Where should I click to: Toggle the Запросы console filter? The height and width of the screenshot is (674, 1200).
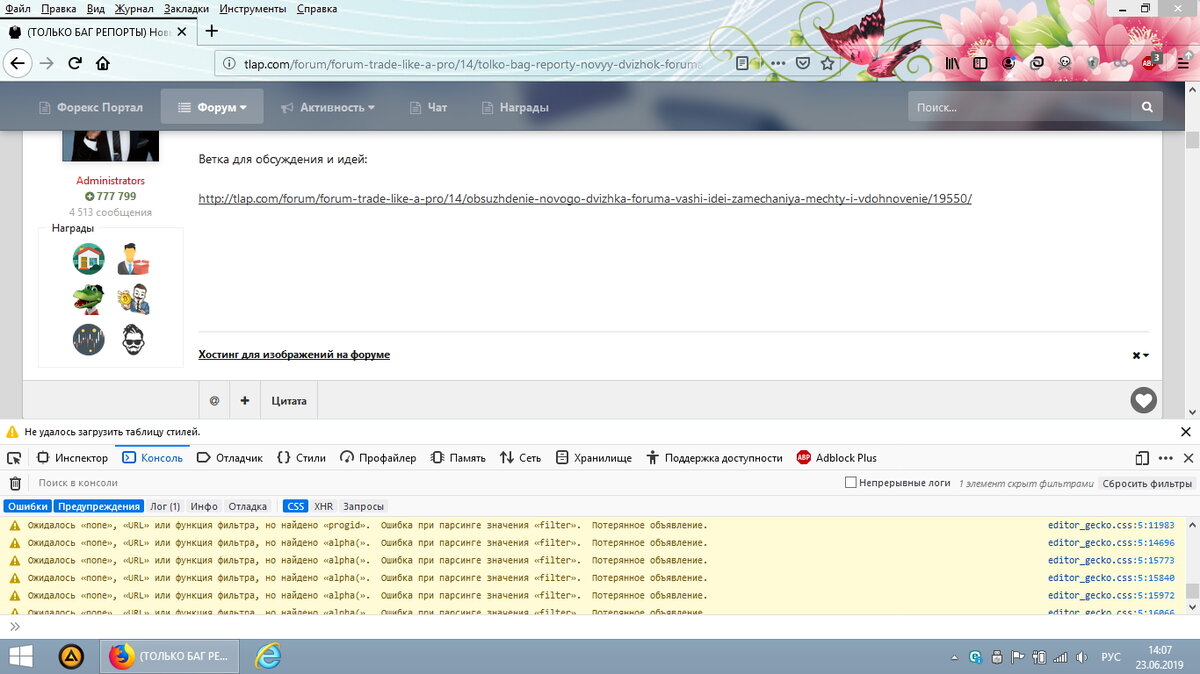point(364,506)
